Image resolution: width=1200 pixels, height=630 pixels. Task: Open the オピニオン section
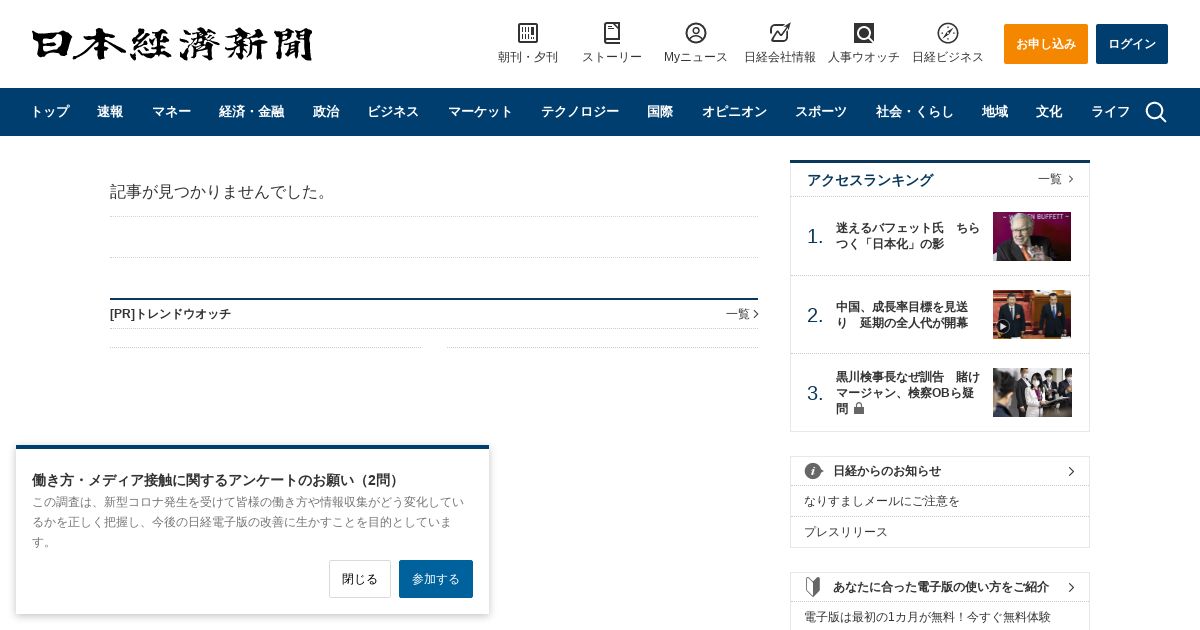(x=734, y=112)
